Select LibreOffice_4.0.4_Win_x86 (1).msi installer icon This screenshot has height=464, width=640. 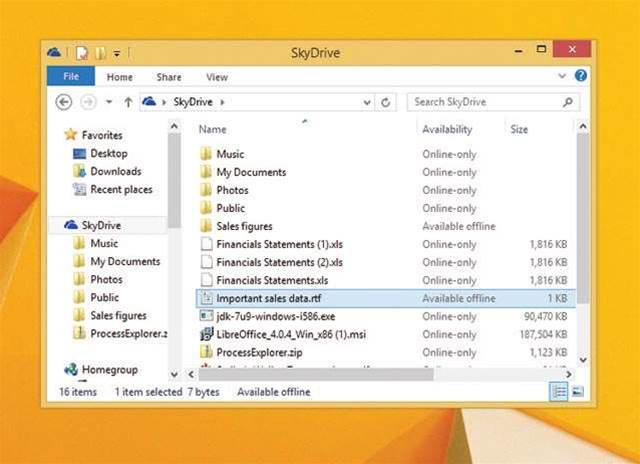pyautogui.click(x=207, y=334)
